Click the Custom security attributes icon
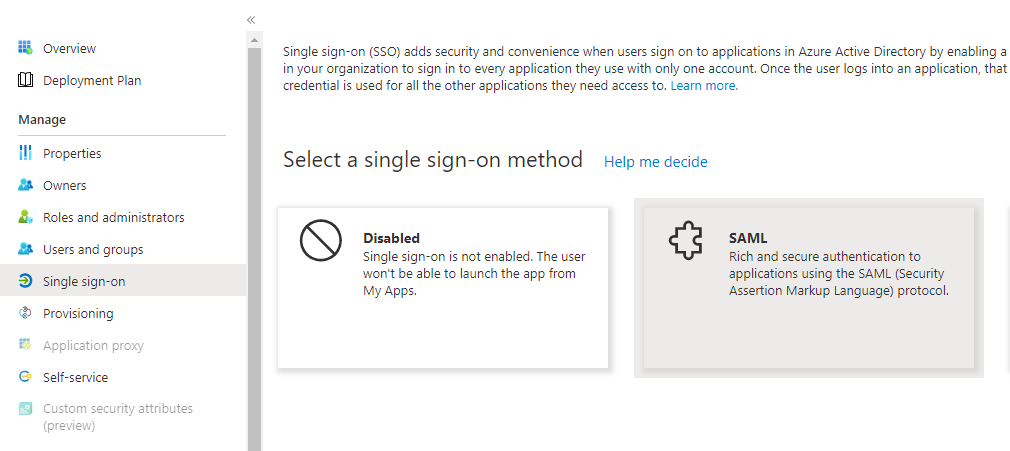Image resolution: width=1010 pixels, height=451 pixels. pos(25,408)
